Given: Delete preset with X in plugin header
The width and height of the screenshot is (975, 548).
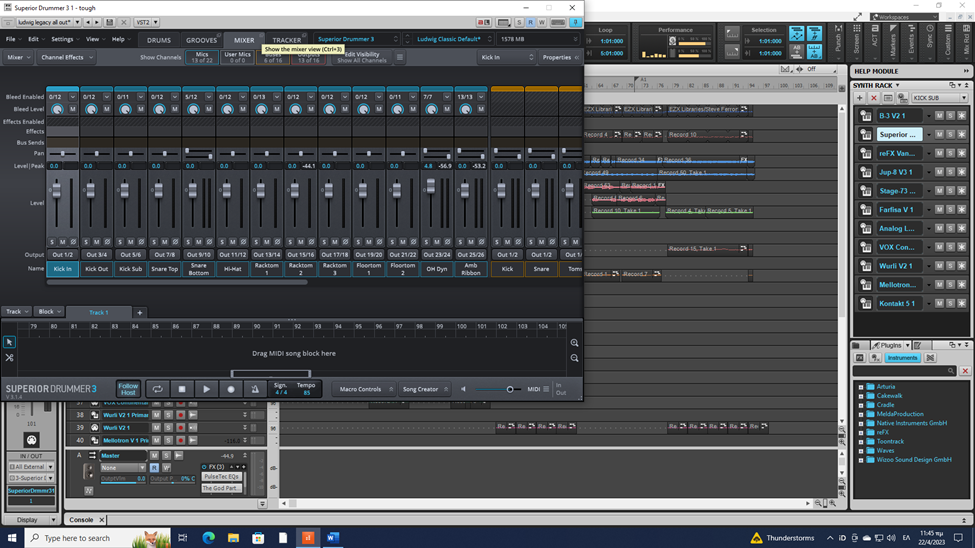Looking at the screenshot, I should click(x=123, y=22).
